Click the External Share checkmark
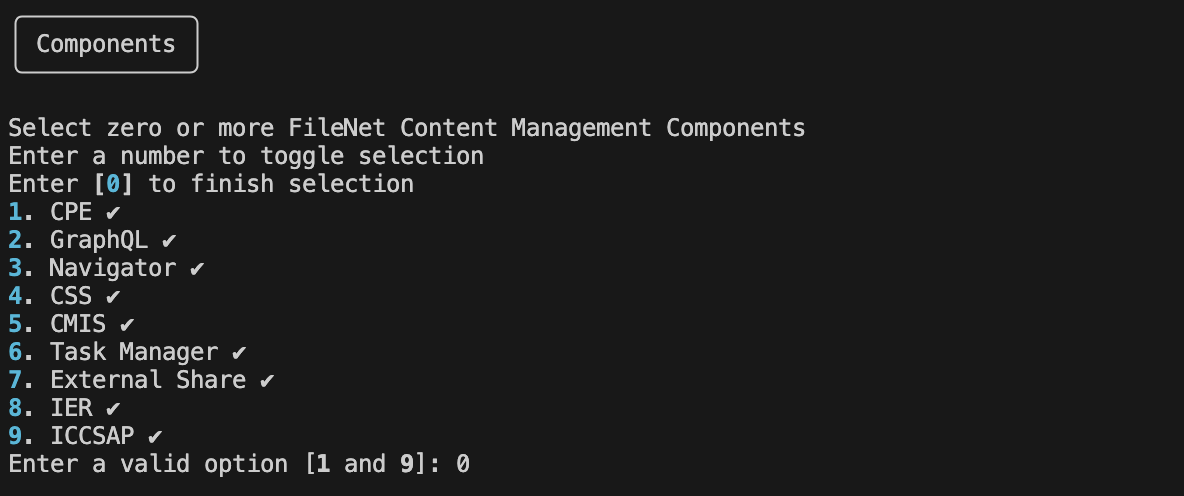1184x496 pixels. [x=267, y=380]
